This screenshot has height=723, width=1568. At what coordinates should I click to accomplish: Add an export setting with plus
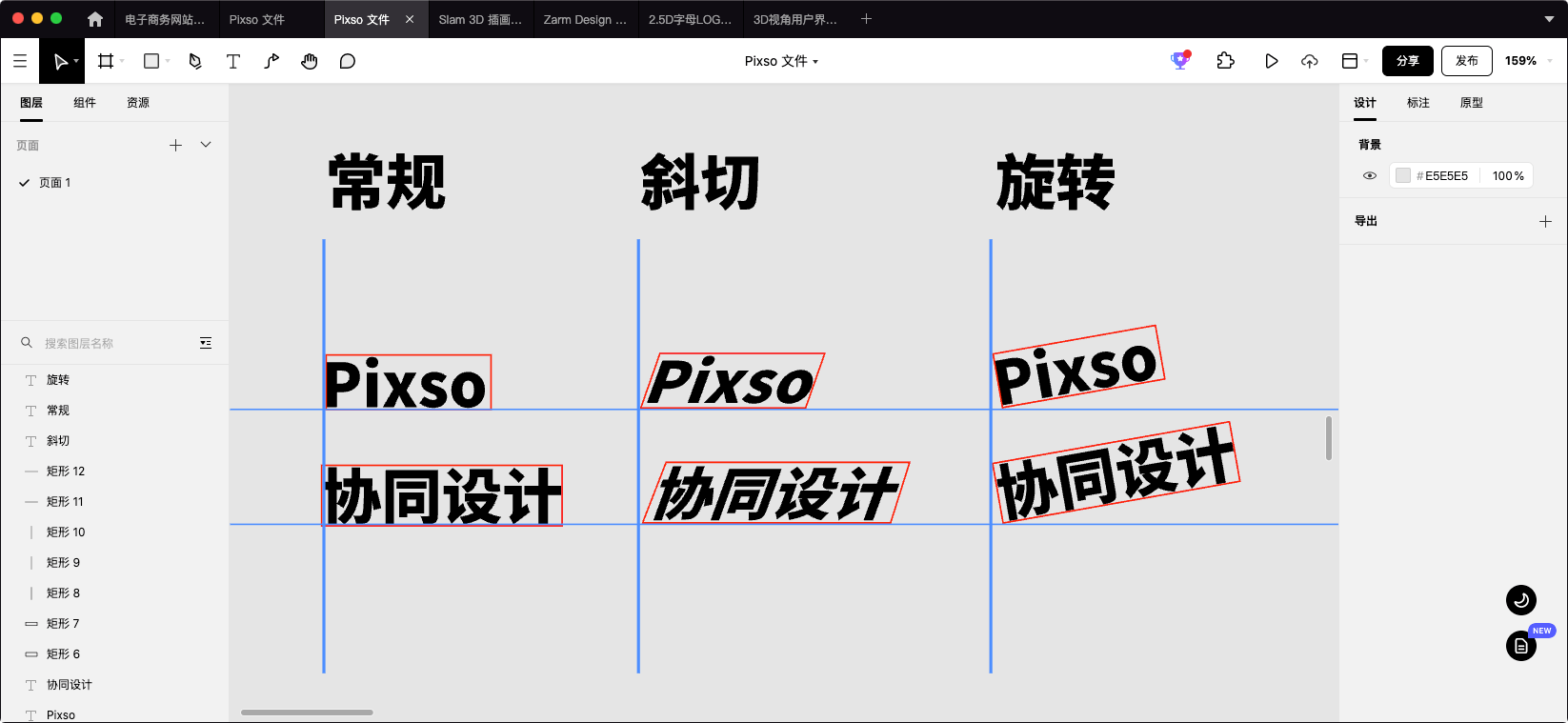[1545, 221]
